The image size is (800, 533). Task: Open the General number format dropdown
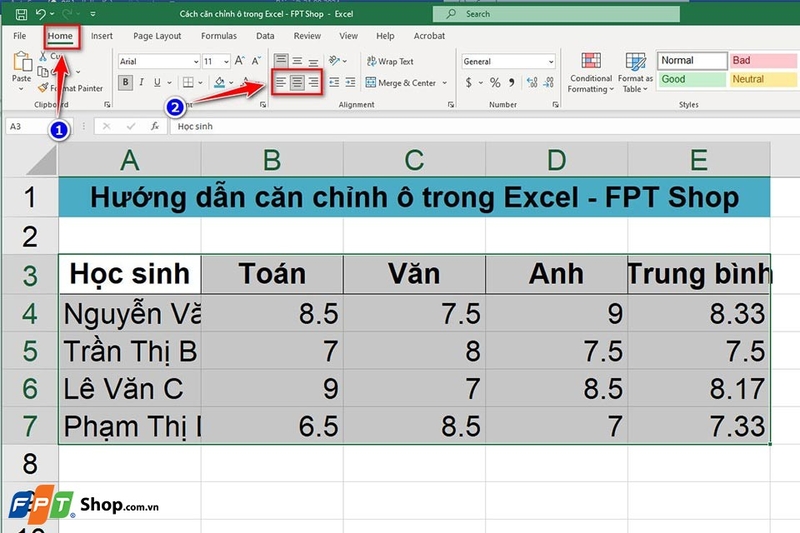(x=551, y=62)
